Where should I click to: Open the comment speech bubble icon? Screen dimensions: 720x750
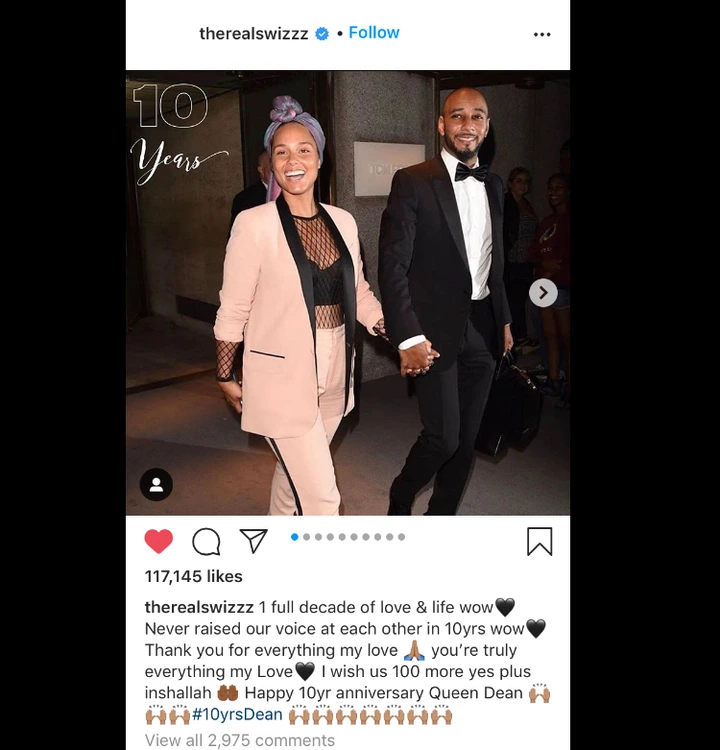(x=206, y=542)
